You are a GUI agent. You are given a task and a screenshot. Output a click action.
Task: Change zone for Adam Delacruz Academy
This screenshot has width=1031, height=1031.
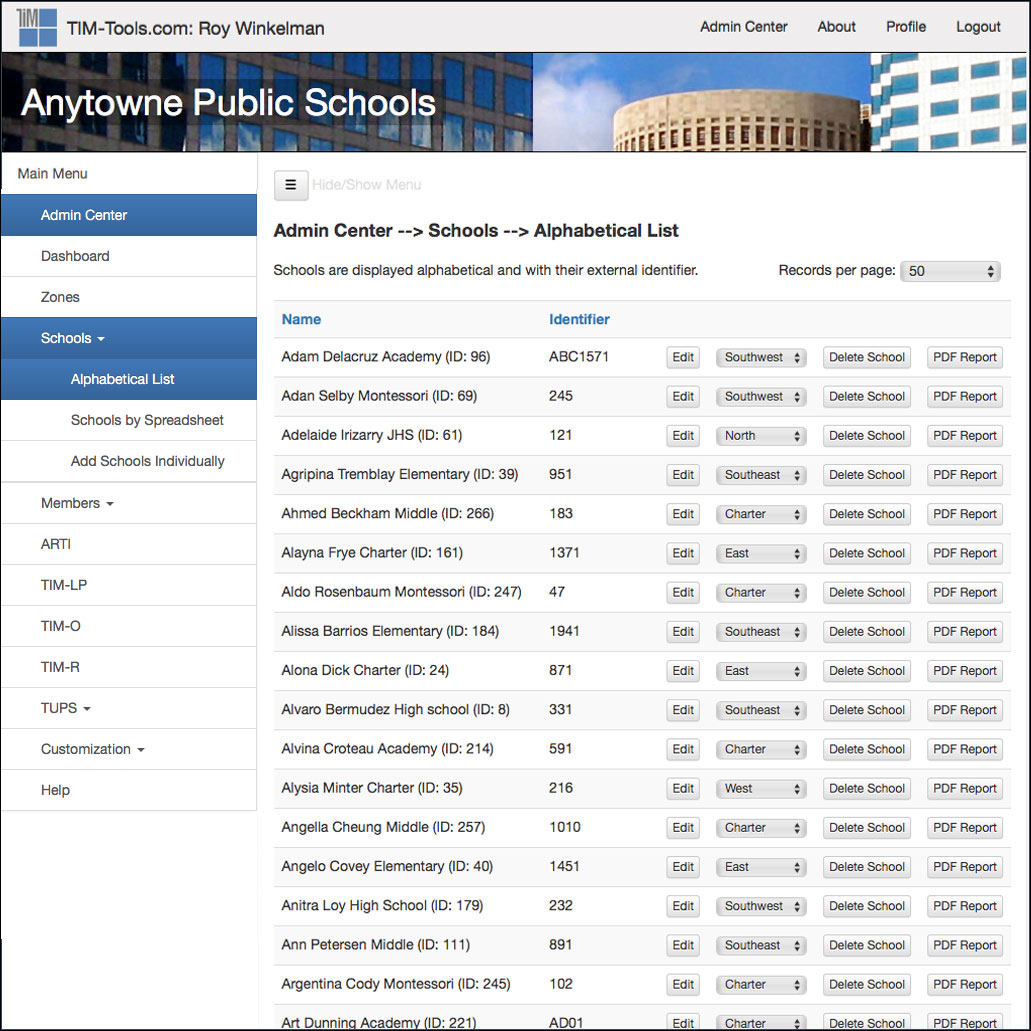[x=761, y=358]
